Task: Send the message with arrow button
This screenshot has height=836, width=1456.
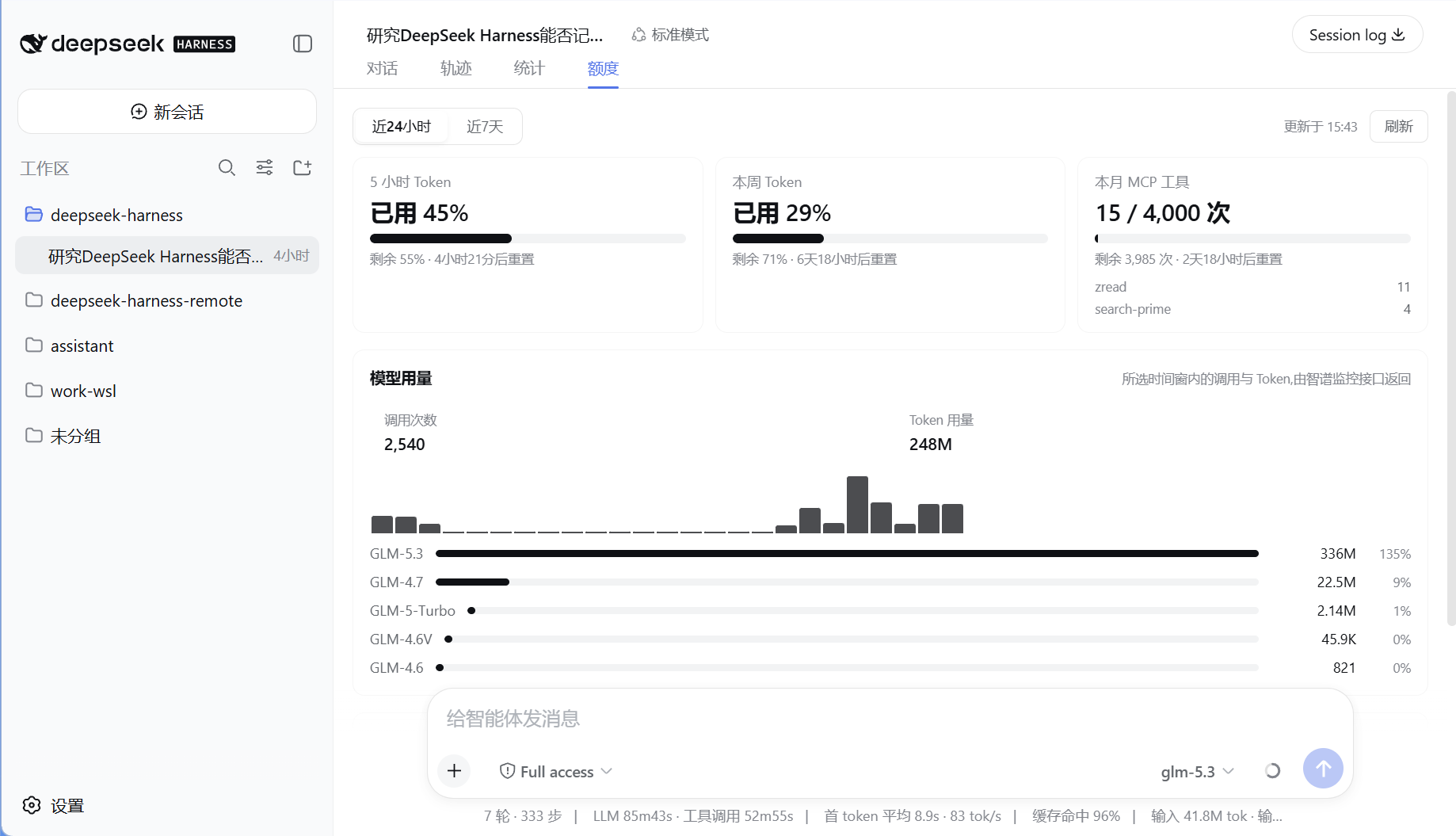Action: pos(1323,768)
